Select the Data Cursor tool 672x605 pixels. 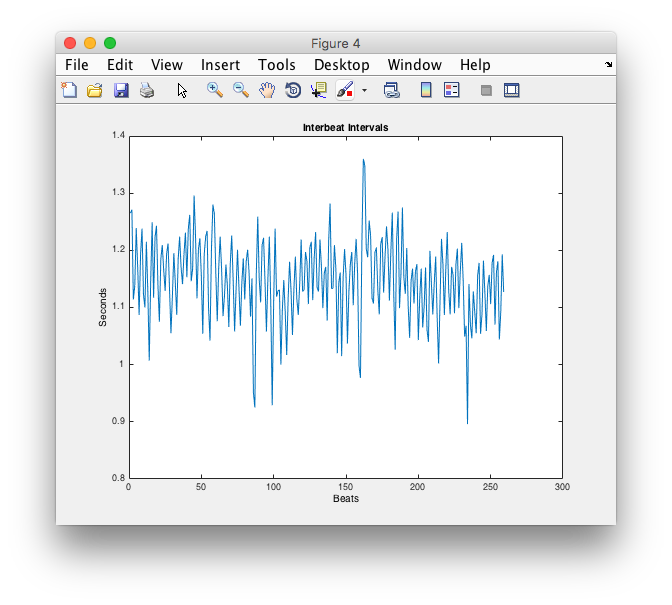(319, 90)
